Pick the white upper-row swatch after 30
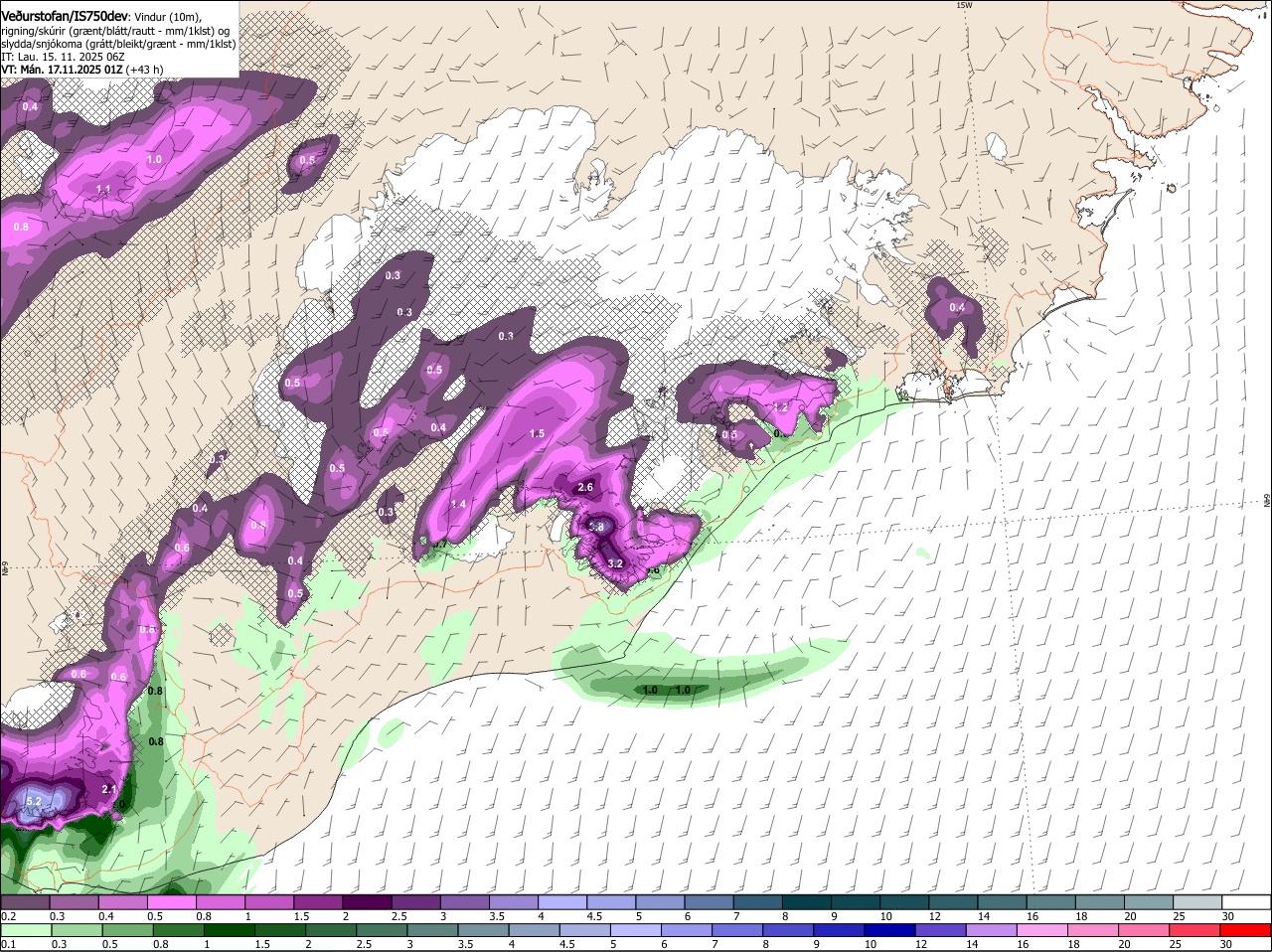The height and width of the screenshot is (952, 1272). [x=1245, y=902]
